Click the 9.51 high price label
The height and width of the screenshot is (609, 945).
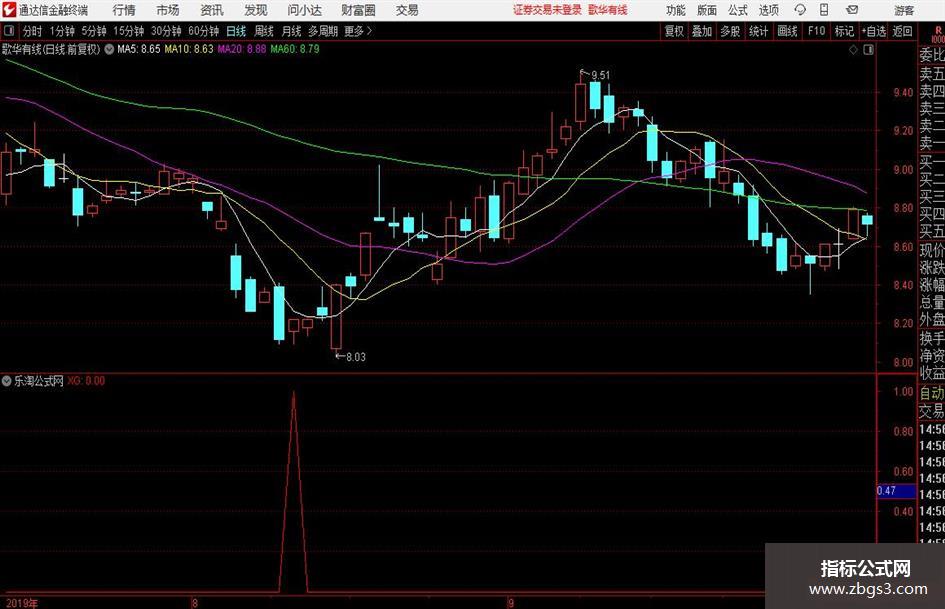[600, 75]
